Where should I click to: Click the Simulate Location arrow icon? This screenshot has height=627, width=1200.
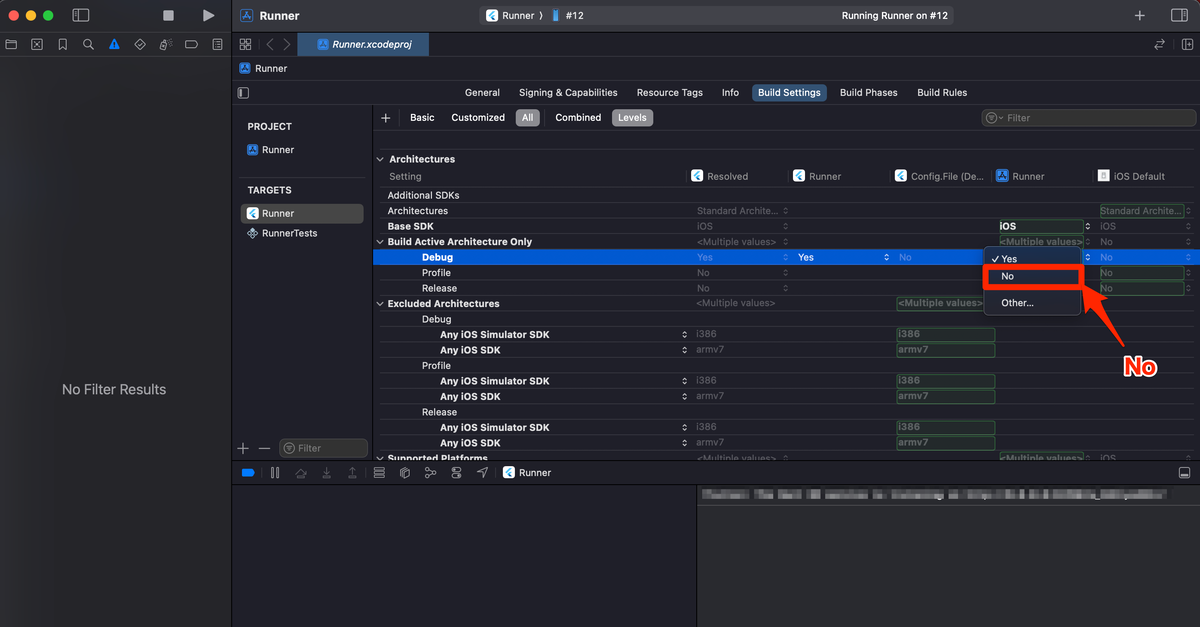click(482, 472)
